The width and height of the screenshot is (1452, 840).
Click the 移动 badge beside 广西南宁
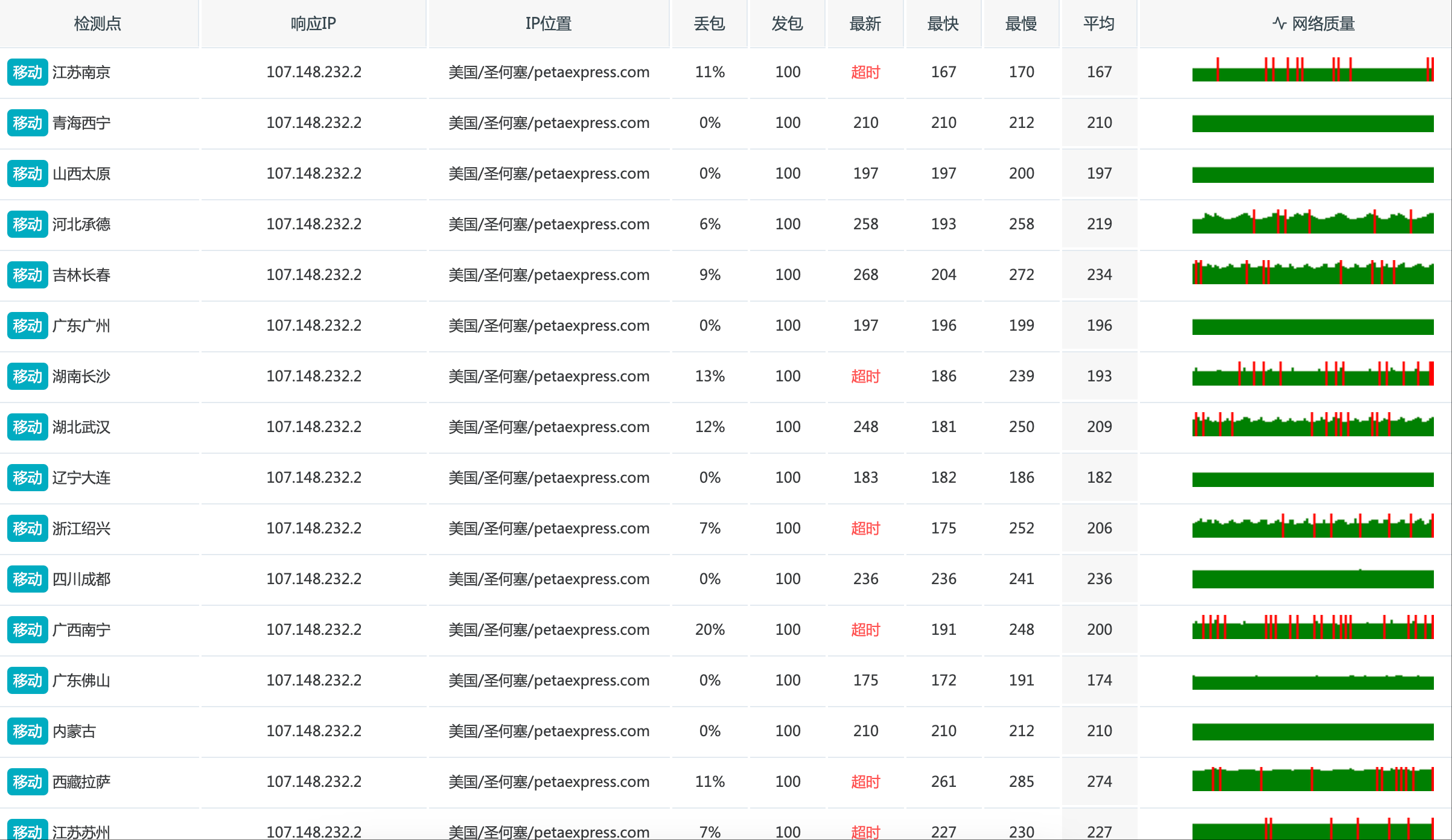click(28, 630)
